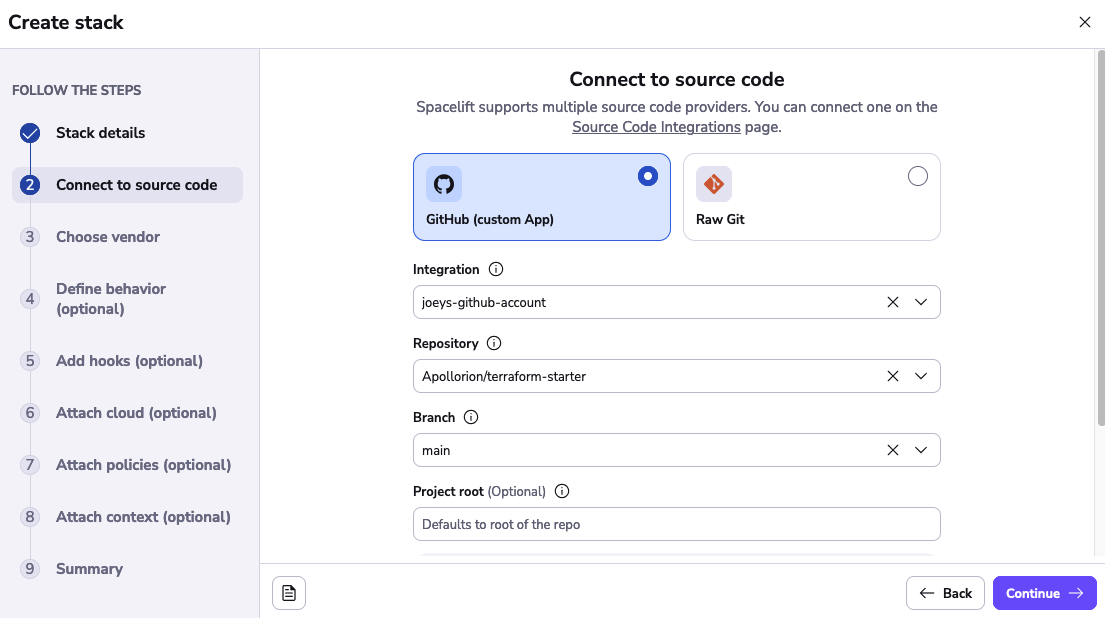Open the Branch dropdown chevron
Viewport: 1105px width, 618px height.
(x=921, y=450)
